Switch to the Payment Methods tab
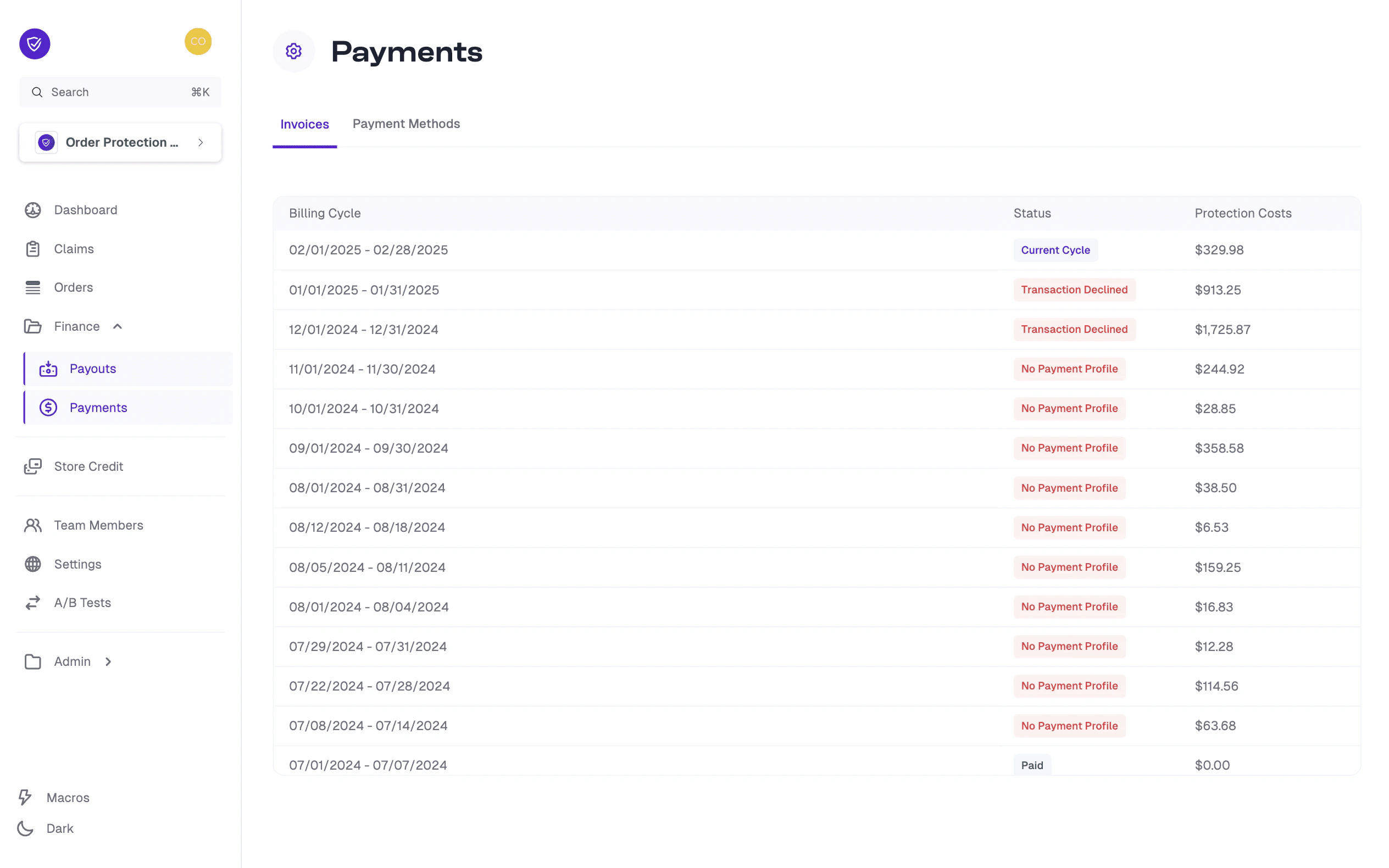The height and width of the screenshot is (868, 1389). pyautogui.click(x=407, y=124)
